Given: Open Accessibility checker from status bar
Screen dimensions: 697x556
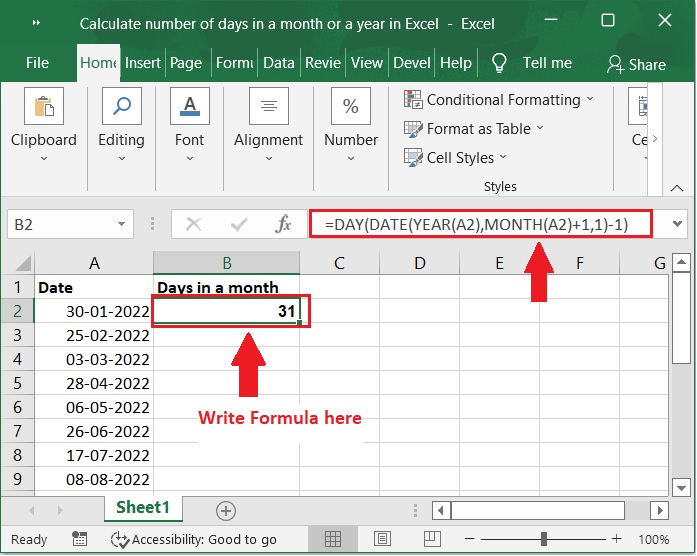Looking at the screenshot, I should [195, 540].
